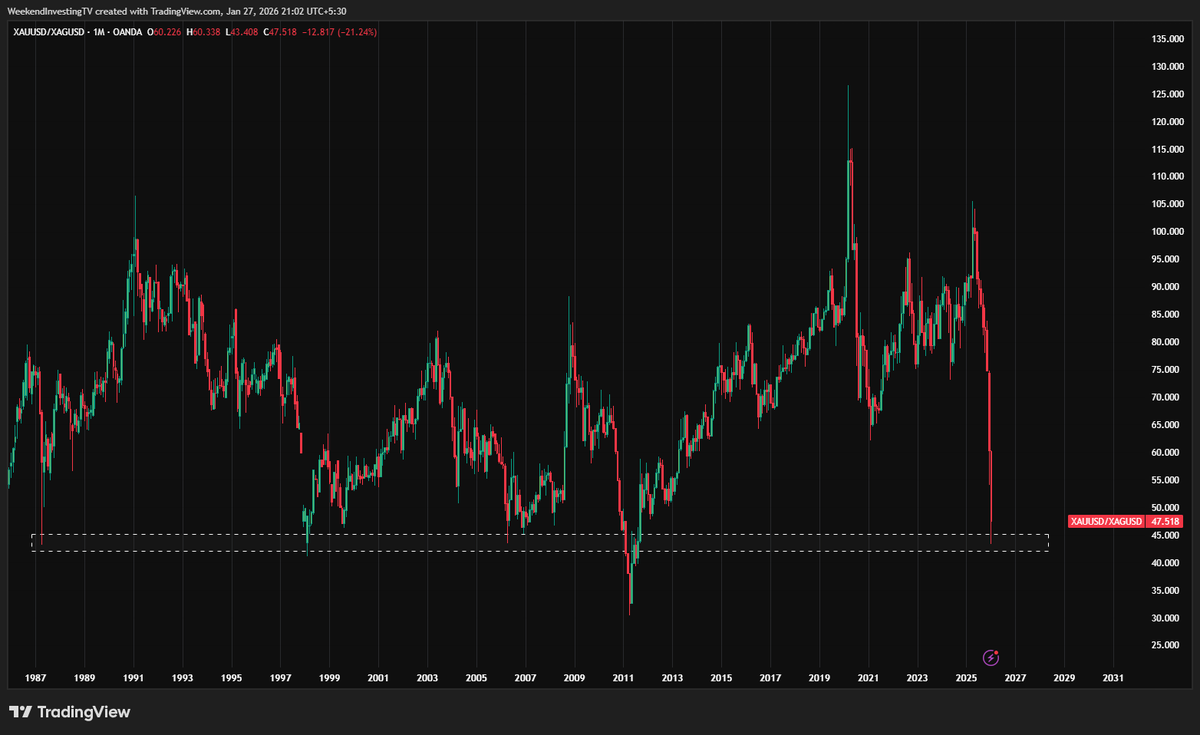Screen dimensions: 1200x735
Task: Click the 55.000 price axis label
Action: [1167, 480]
